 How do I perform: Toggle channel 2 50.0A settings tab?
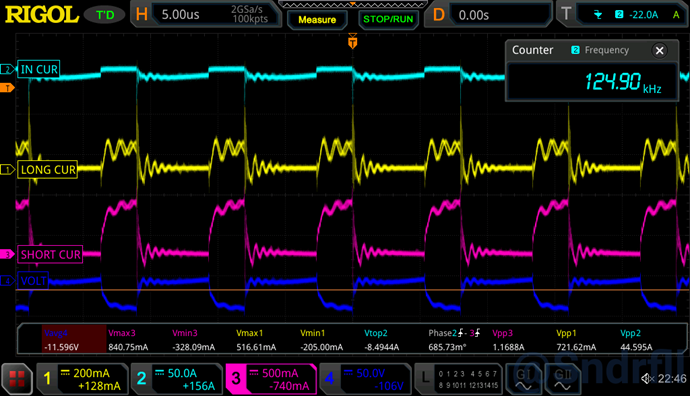tap(176, 379)
